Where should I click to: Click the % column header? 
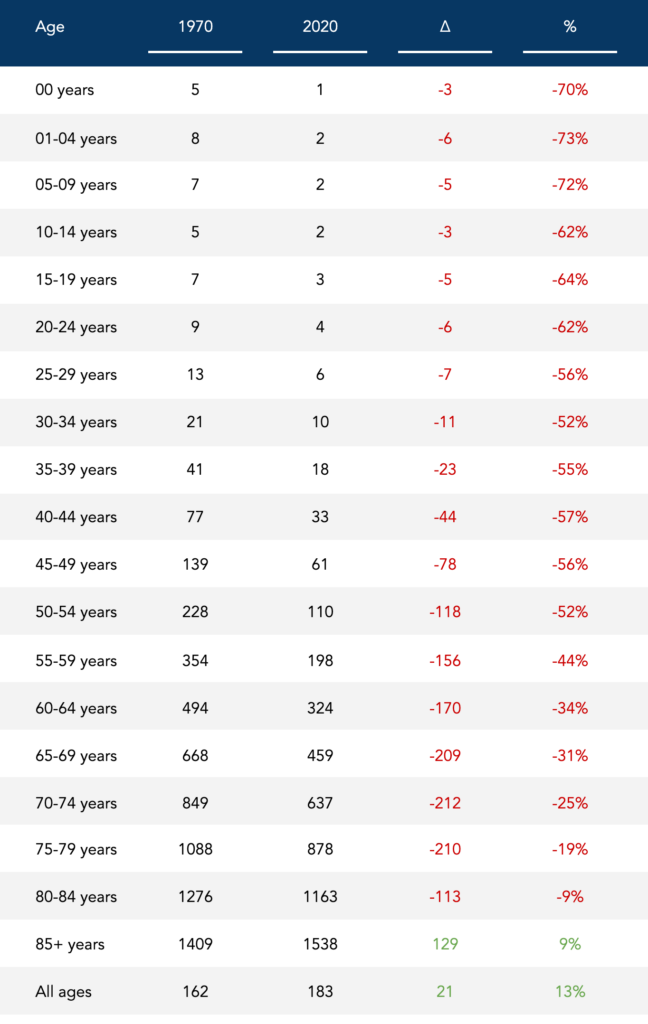570,27
